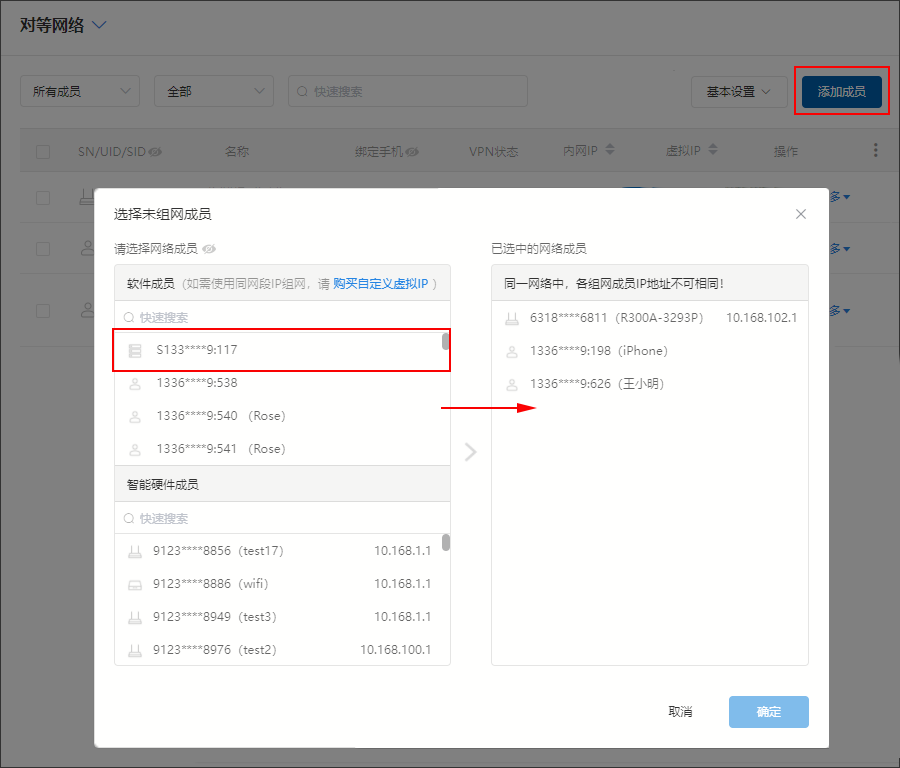
Task: Sort by 内网IP column arrows
Action: (610, 149)
